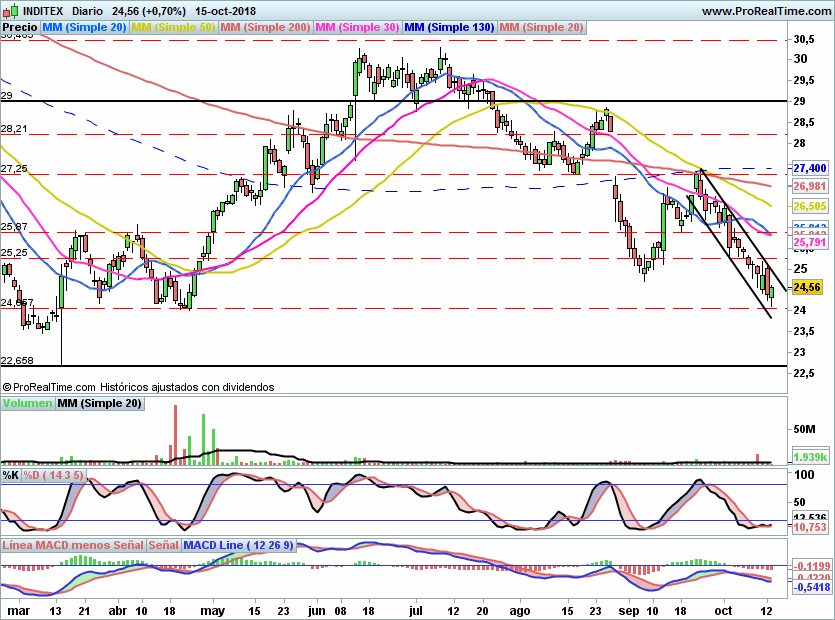Select the abr label on the date axis
Image resolution: width=835 pixels, height=620 pixels.
pyautogui.click(x=118, y=611)
